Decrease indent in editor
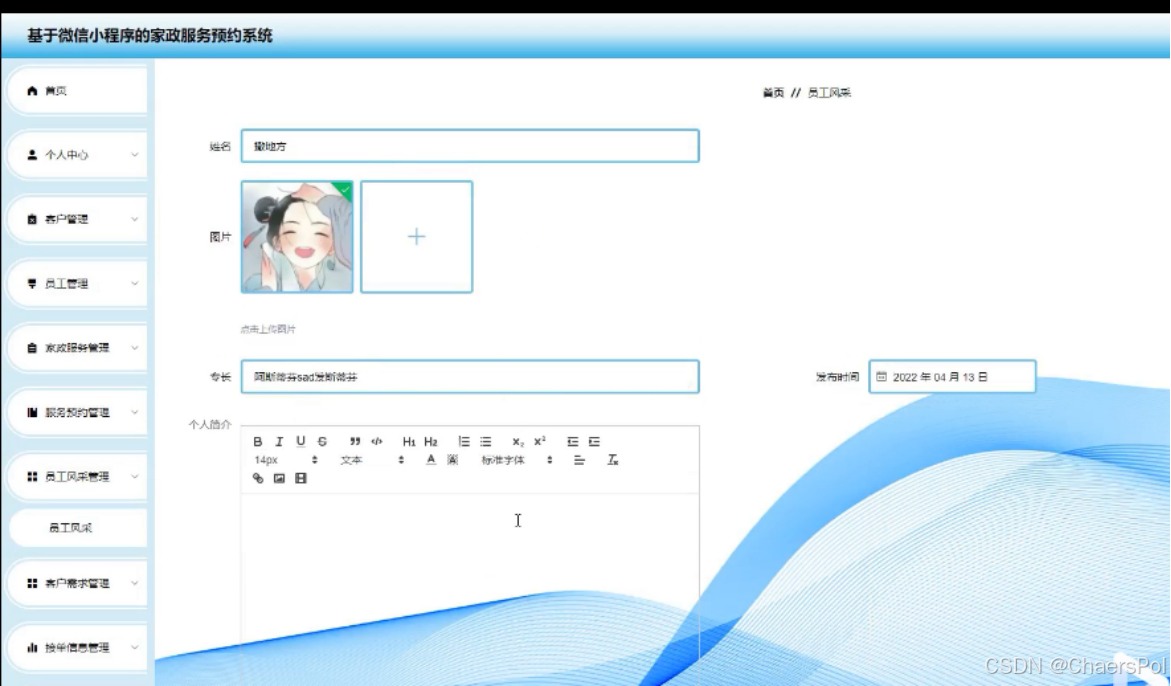Viewport: 1171px width, 686px height. [573, 442]
